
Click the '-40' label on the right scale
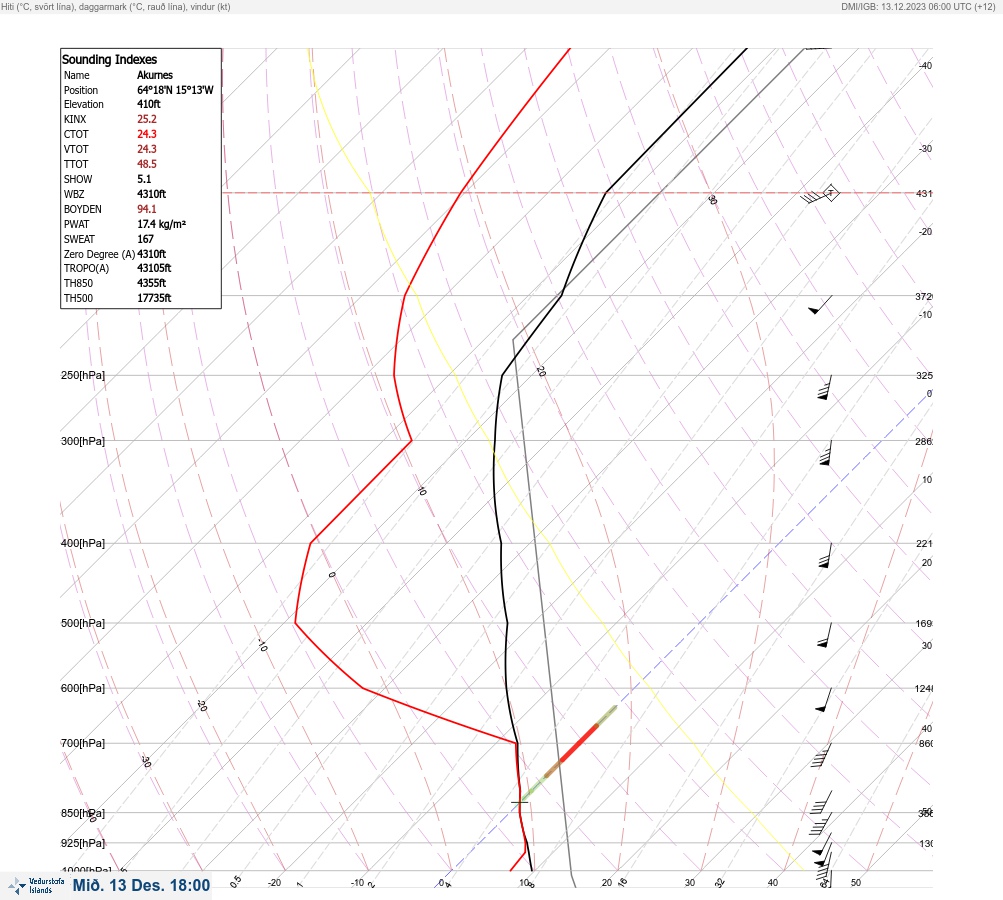[x=925, y=65]
